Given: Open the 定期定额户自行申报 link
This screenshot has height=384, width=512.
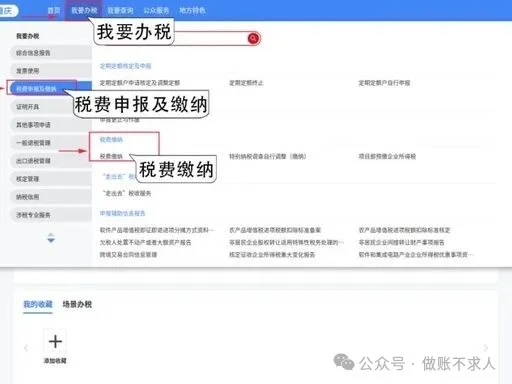Looking at the screenshot, I should click(384, 83).
